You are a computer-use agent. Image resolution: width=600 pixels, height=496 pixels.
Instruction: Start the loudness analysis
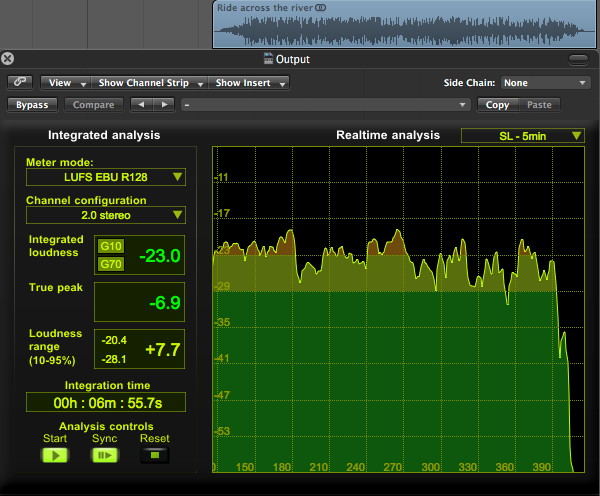tap(55, 455)
